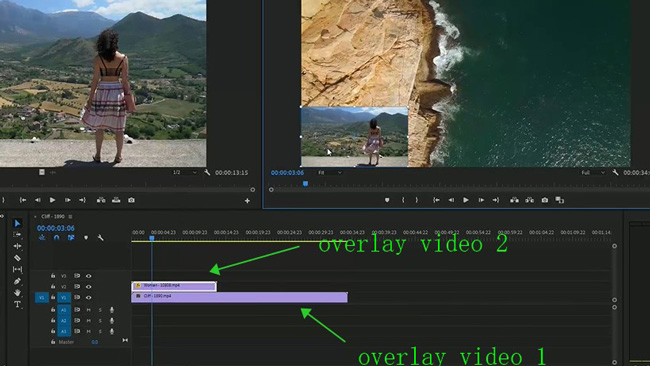Select Cliff clip on track V1
This screenshot has width=650, height=366.
[x=240, y=297]
